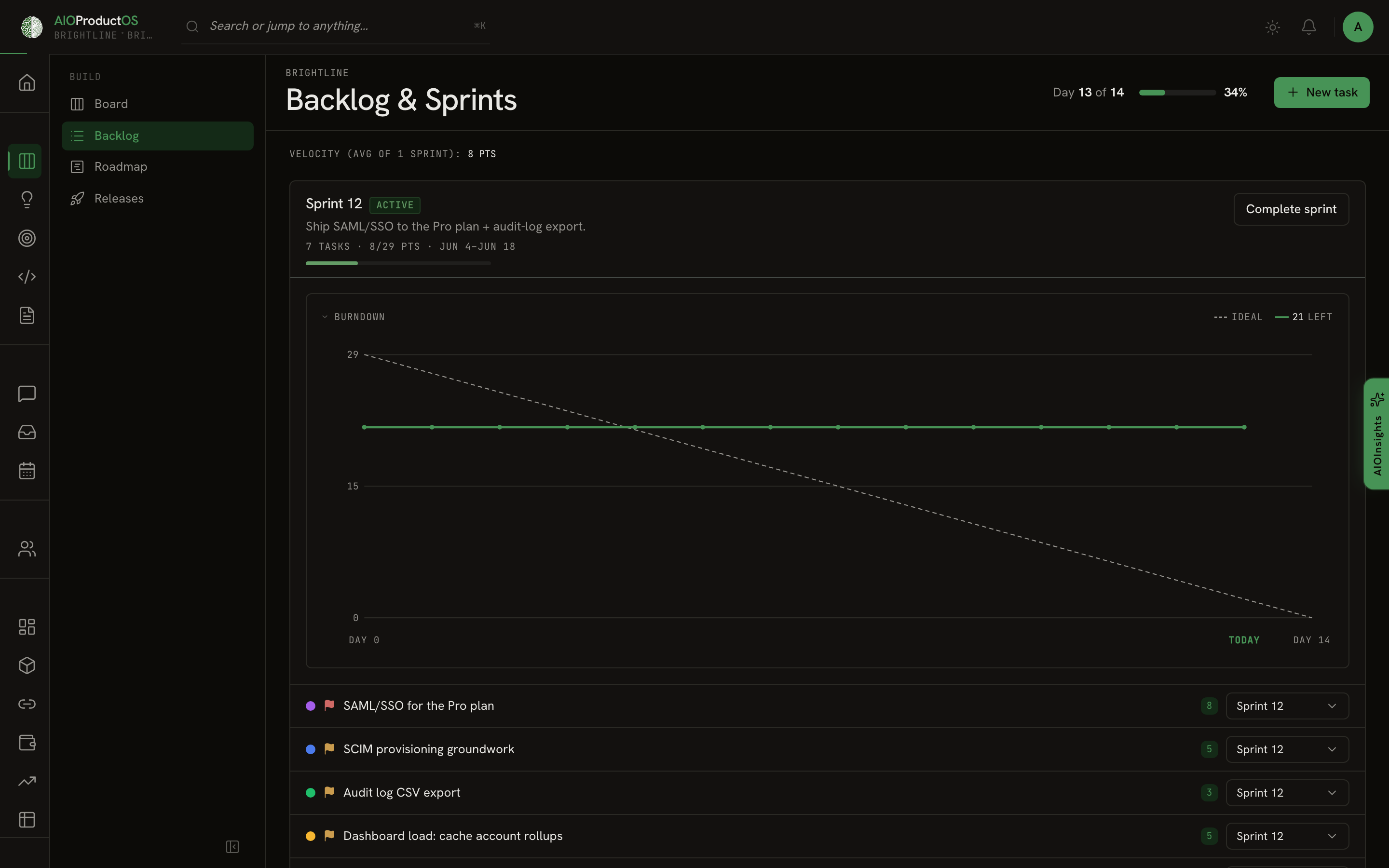Click the Sprint 12 points progress bar

(398, 263)
